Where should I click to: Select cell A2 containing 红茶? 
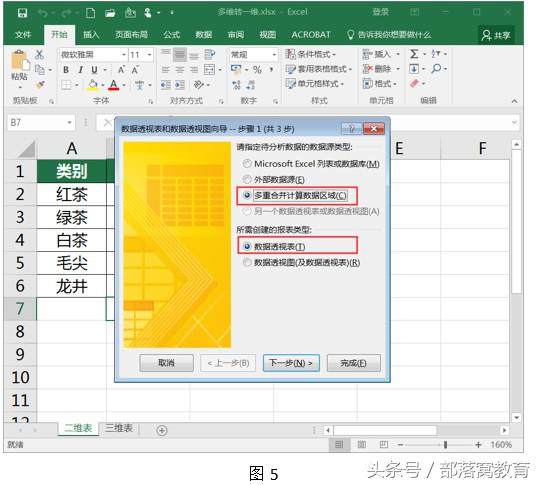71,194
